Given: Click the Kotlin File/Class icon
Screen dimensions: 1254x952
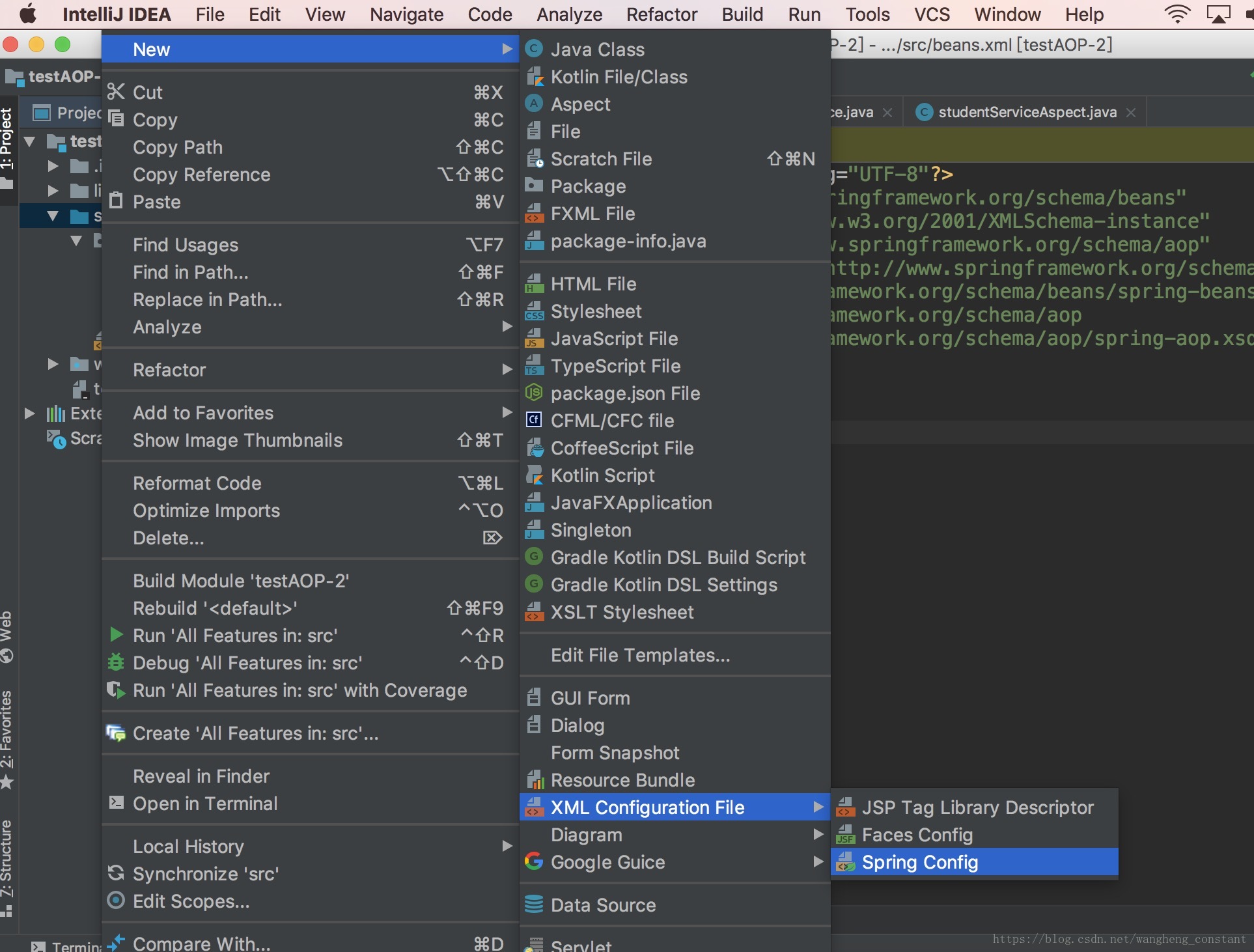Looking at the screenshot, I should 534,76.
